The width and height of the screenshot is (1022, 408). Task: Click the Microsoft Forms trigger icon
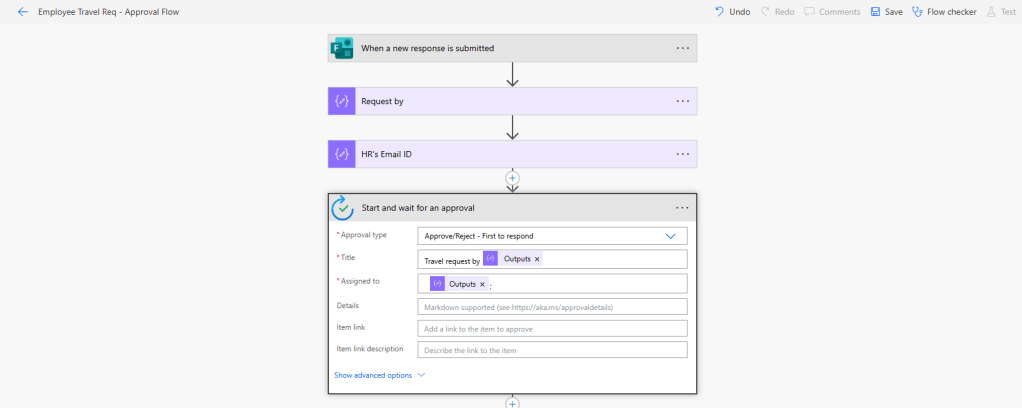click(x=342, y=48)
